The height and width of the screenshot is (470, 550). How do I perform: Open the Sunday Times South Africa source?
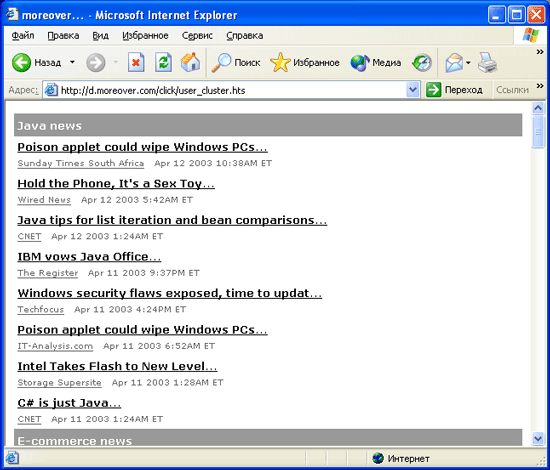click(81, 163)
